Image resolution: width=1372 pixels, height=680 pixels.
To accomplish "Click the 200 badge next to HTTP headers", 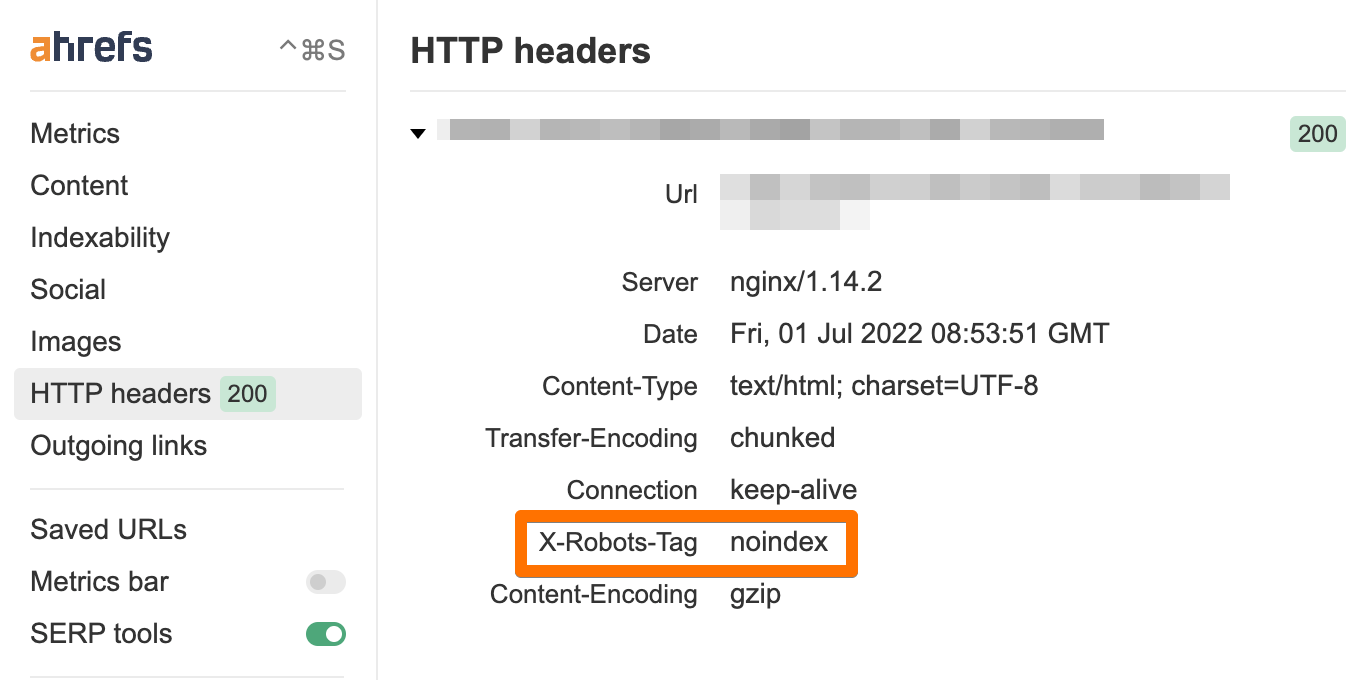I will [247, 393].
